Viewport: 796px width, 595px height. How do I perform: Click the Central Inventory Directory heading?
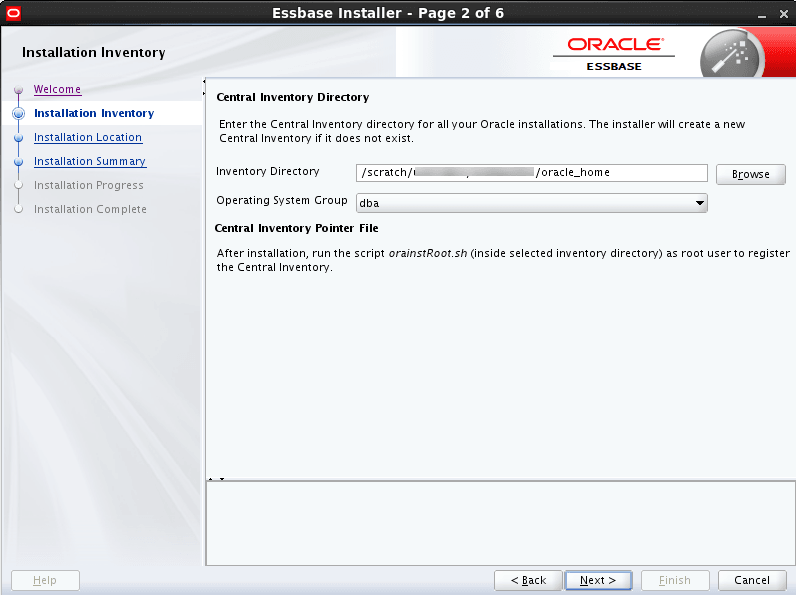point(293,97)
